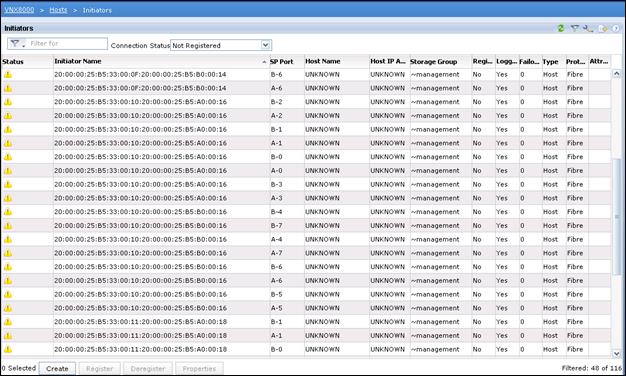The image size is (626, 376).
Task: Click the Create button
Action: 57,368
